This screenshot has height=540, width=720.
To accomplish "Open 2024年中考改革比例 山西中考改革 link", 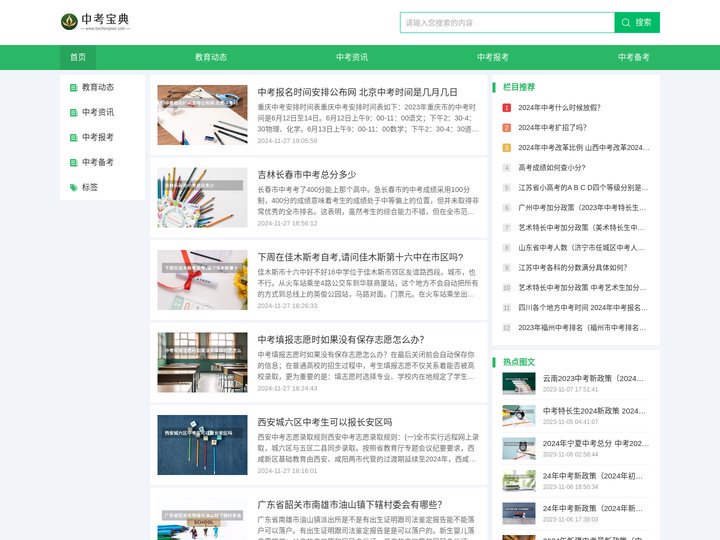I will [x=584, y=148].
